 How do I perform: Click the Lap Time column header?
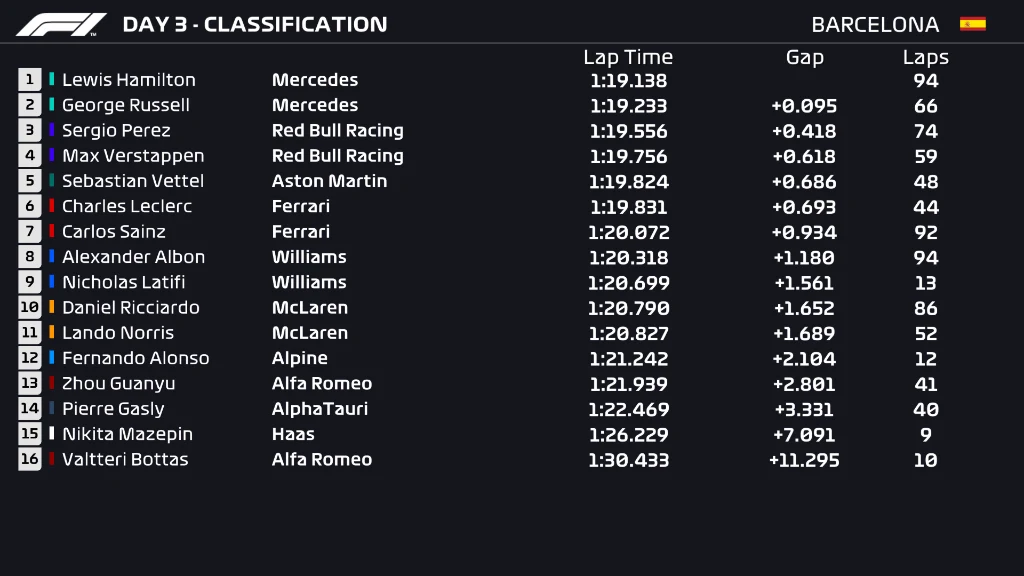pyautogui.click(x=628, y=57)
